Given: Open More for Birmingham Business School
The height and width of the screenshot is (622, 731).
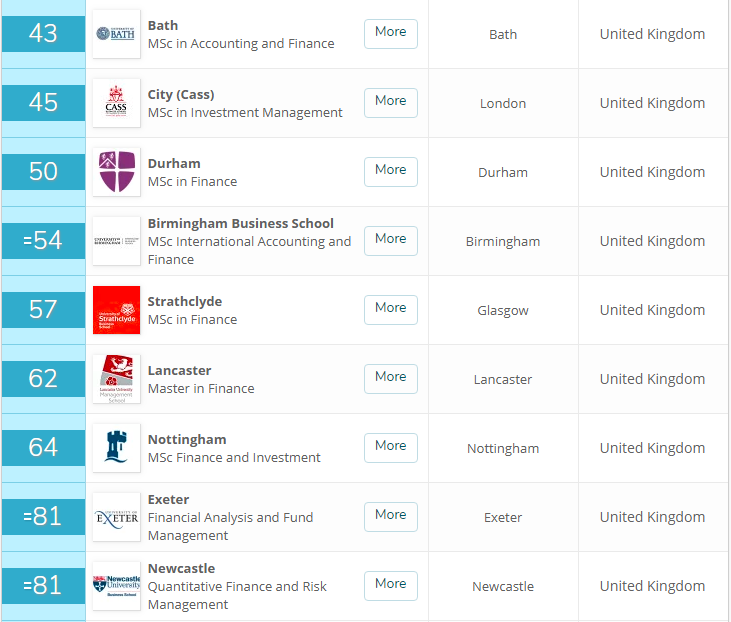Looking at the screenshot, I should 390,239.
